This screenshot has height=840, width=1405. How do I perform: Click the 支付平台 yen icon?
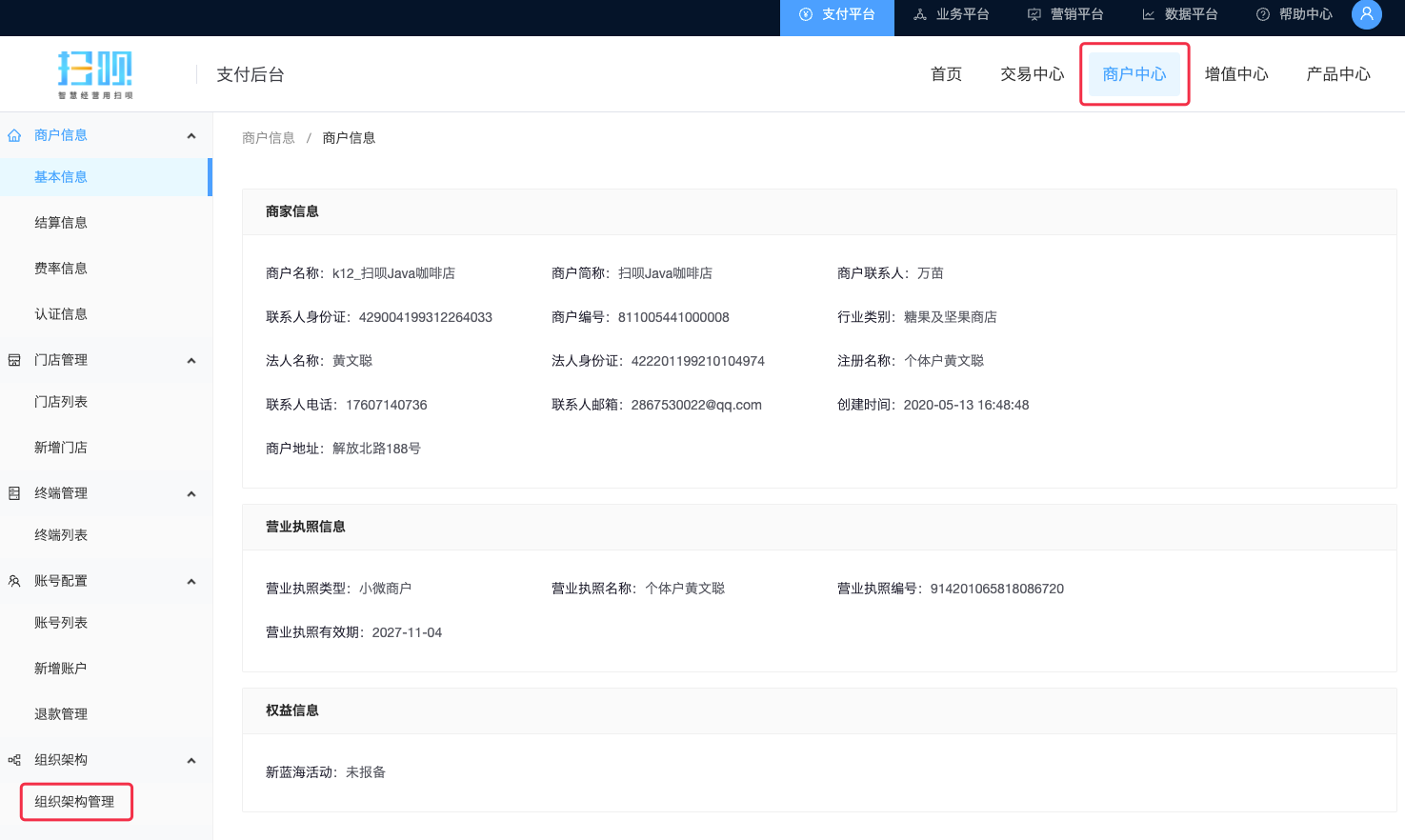click(x=806, y=14)
